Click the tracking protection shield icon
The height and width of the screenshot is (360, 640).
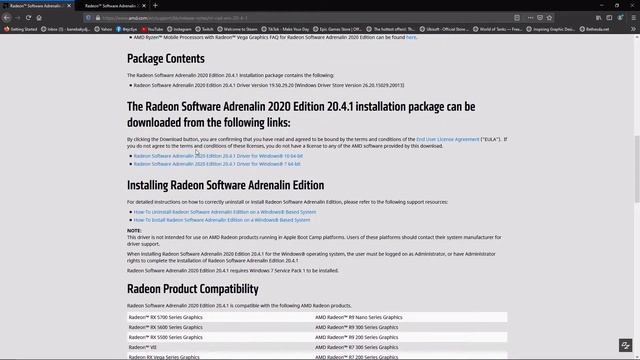88,18
